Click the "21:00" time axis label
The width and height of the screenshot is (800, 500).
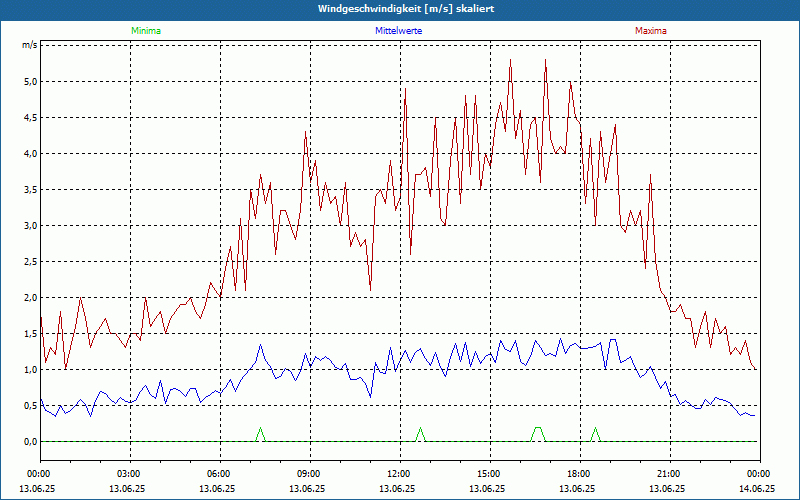670,474
